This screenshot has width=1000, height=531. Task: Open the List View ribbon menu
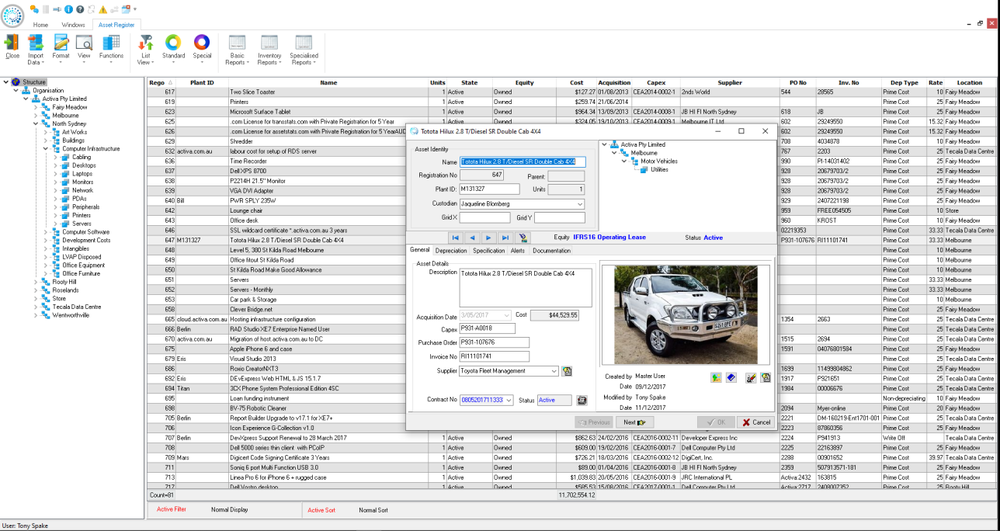(x=145, y=50)
